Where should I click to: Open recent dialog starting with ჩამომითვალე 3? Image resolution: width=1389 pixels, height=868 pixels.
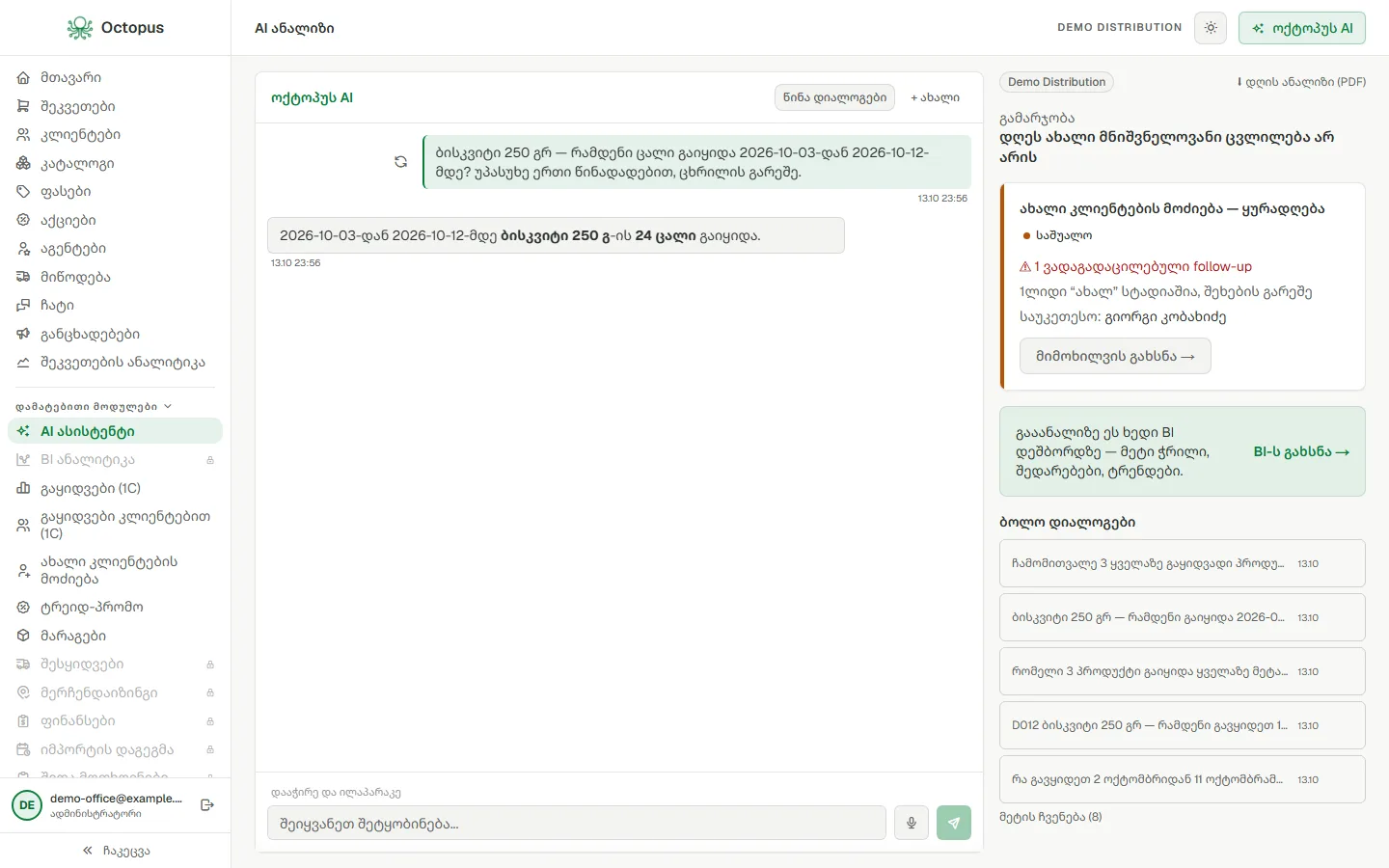[1183, 563]
